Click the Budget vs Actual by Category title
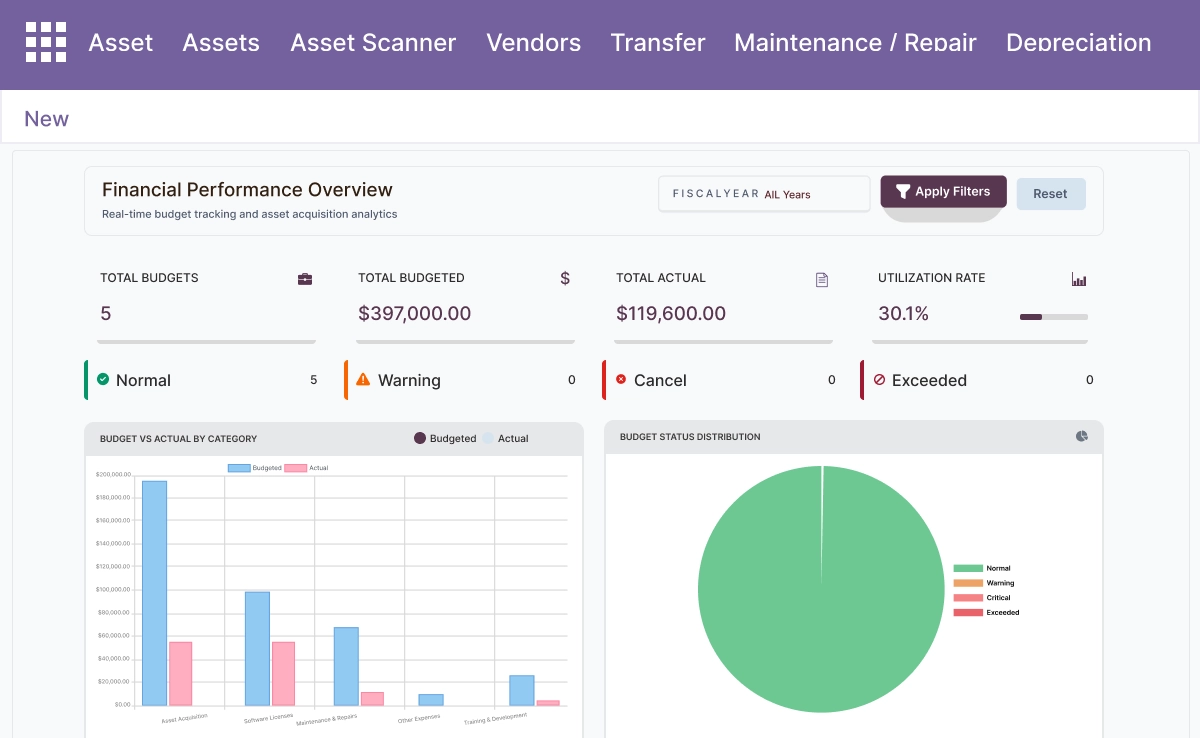 click(x=178, y=438)
